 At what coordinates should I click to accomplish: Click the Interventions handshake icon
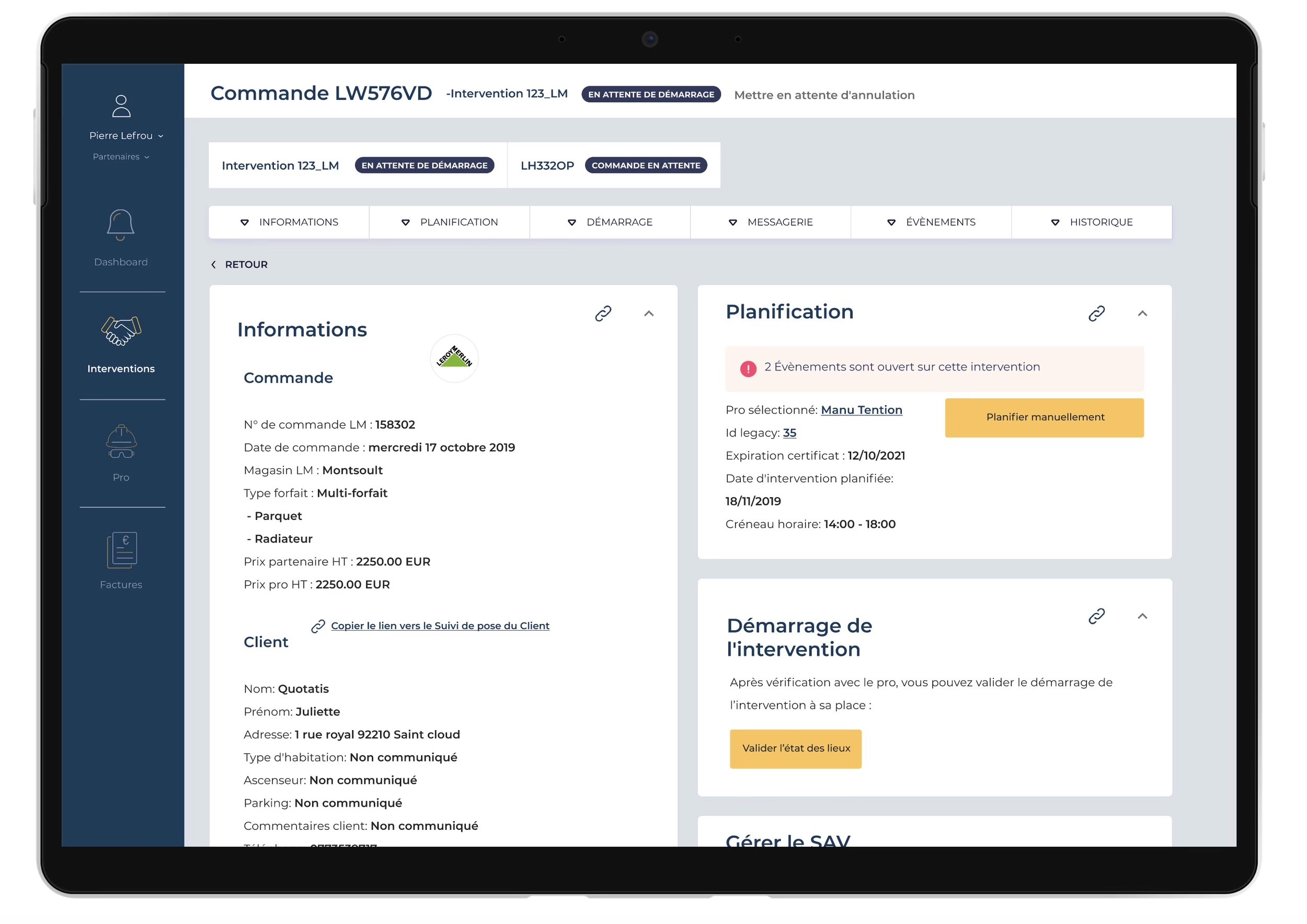tap(121, 331)
